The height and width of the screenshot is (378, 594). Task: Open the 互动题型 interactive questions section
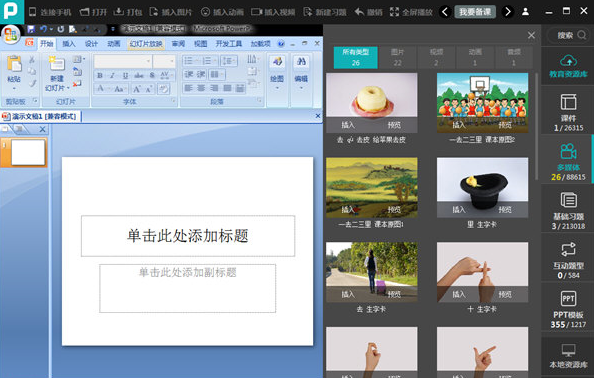coord(568,260)
